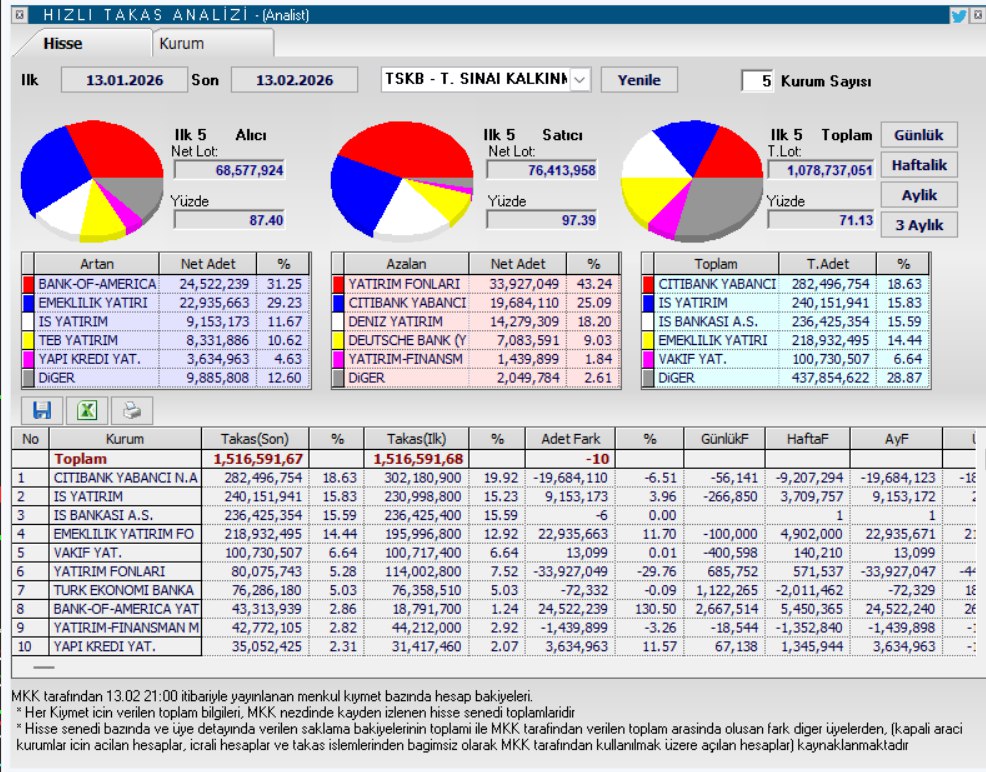Click Net Lot value 76,413,958
Screen dimensions: 986x772
point(541,170)
